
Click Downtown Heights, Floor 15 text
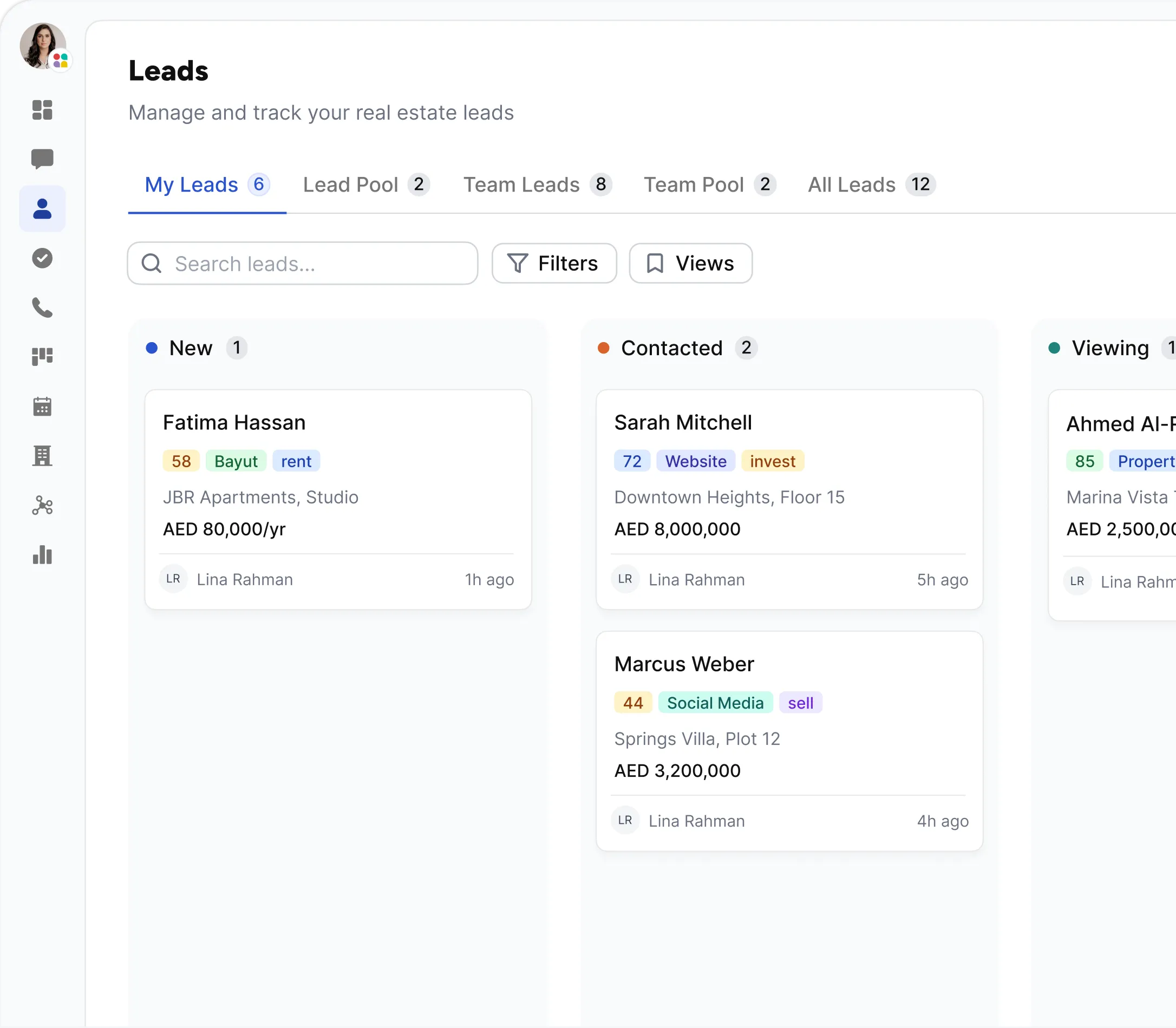point(729,497)
